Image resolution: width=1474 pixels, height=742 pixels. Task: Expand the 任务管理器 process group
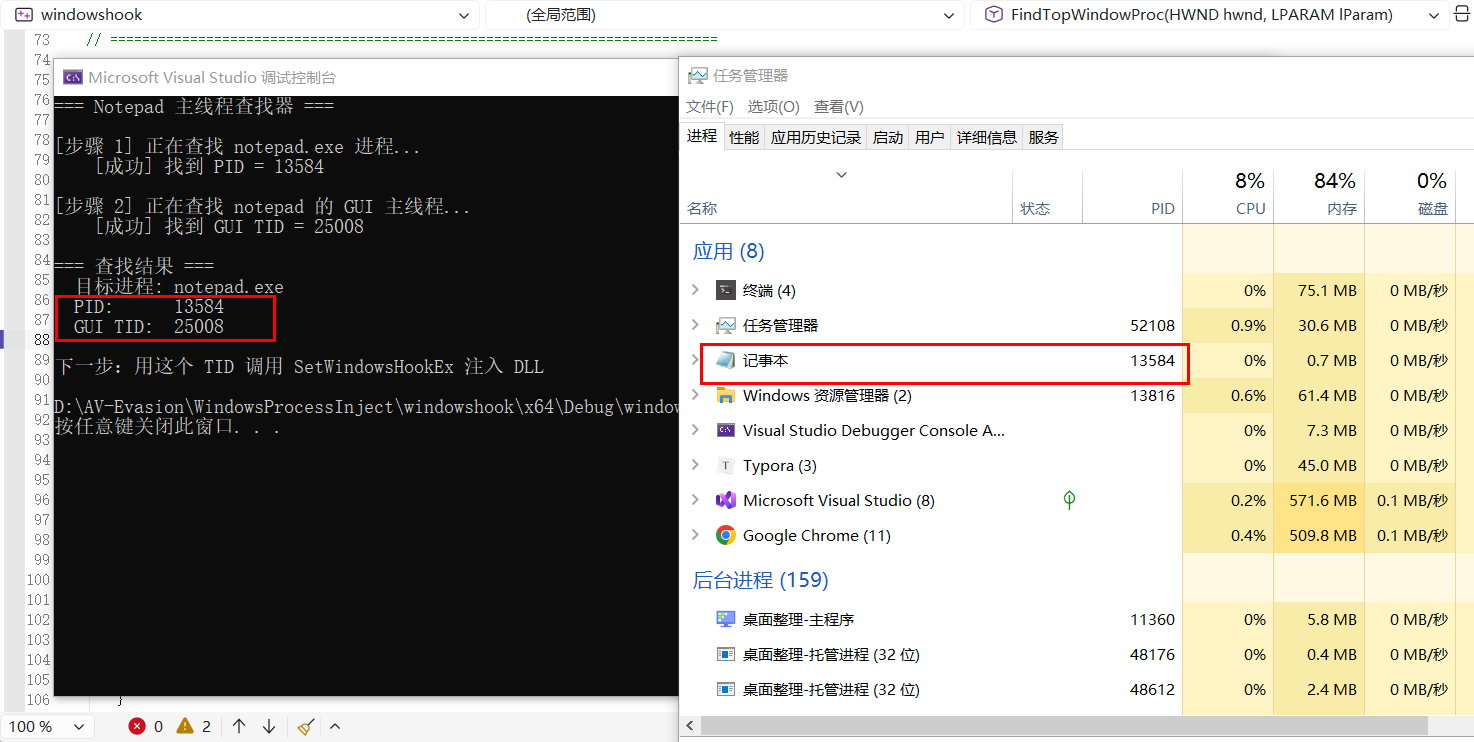point(696,325)
